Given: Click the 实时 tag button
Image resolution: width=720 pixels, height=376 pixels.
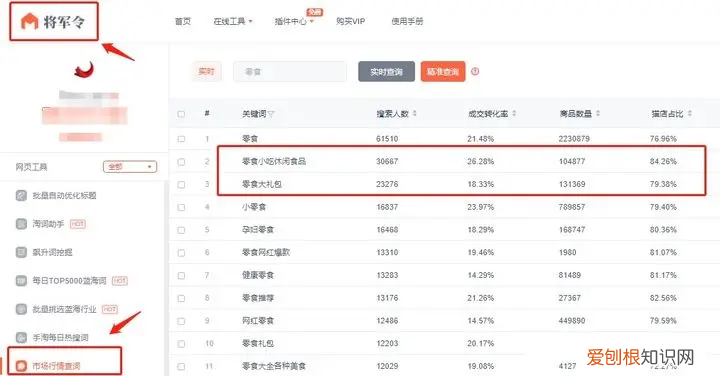Looking at the screenshot, I should pyautogui.click(x=206, y=72).
